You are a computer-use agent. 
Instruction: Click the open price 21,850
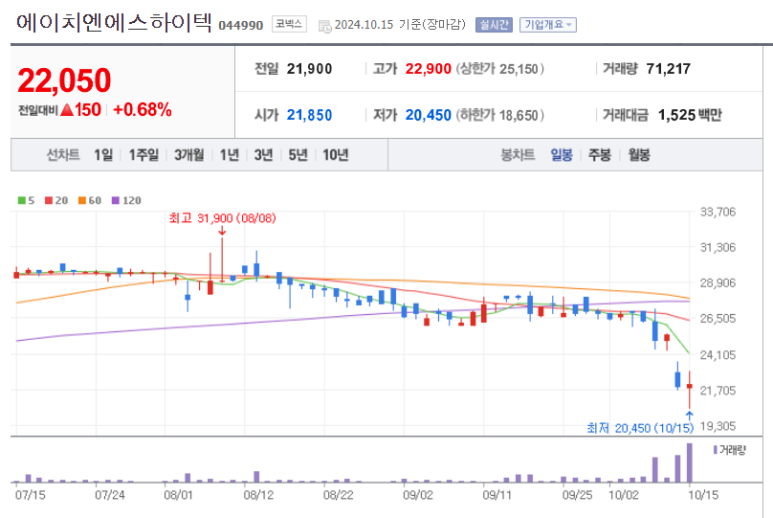(x=310, y=115)
